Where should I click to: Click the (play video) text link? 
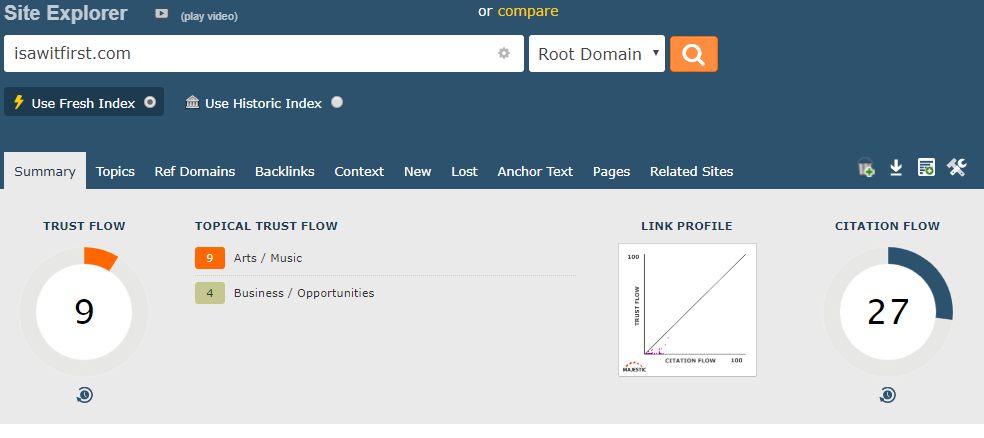pos(209,16)
